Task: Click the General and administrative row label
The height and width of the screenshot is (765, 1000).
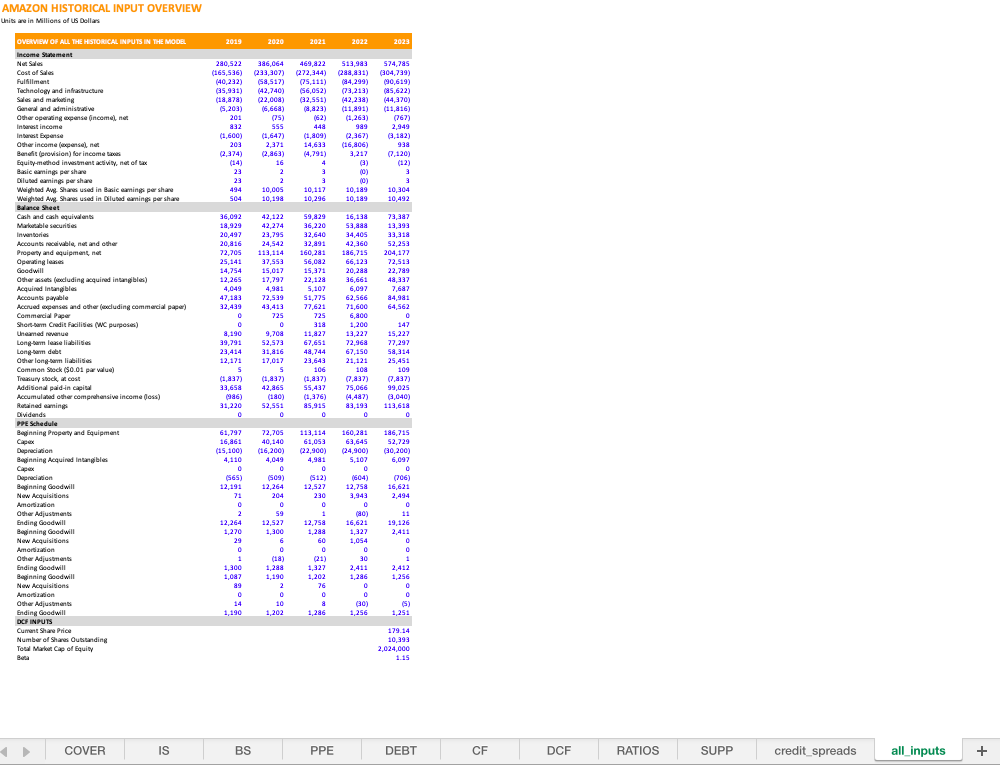Action: 55,108
